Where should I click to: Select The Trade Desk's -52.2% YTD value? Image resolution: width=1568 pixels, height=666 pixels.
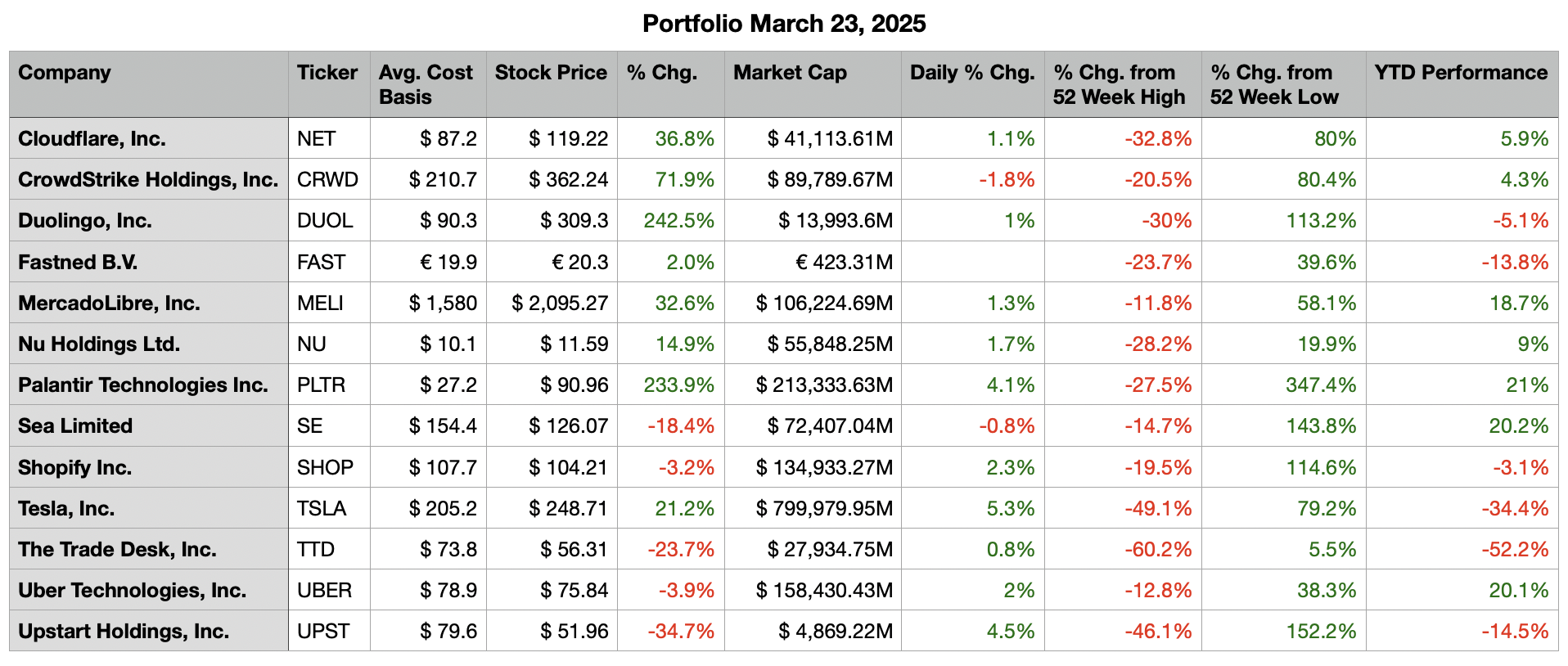coord(1514,550)
